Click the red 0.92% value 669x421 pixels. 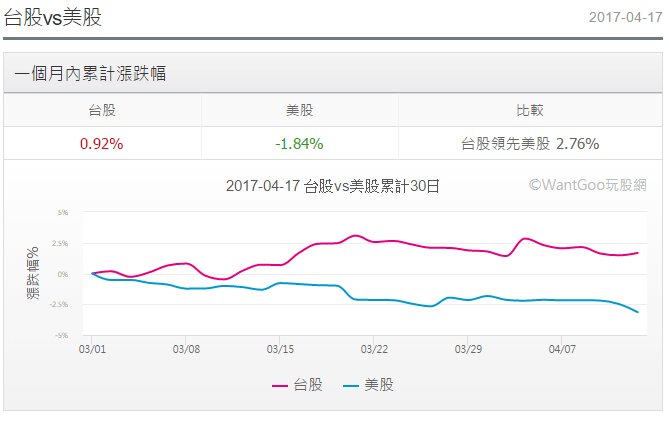[x=102, y=143]
